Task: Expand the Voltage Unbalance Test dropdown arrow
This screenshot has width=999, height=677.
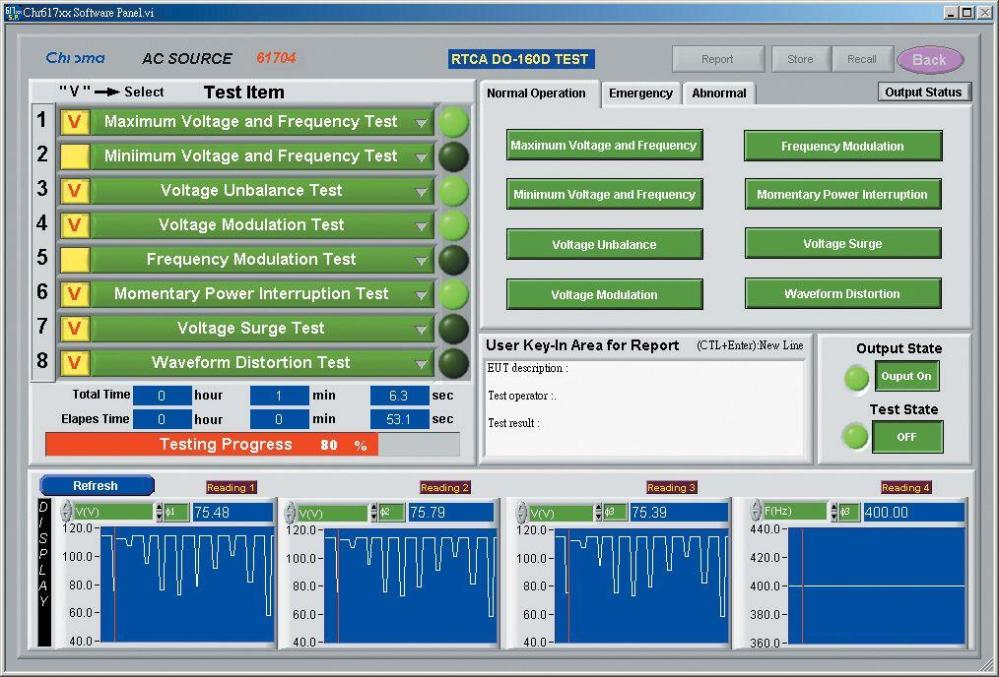Action: click(422, 192)
